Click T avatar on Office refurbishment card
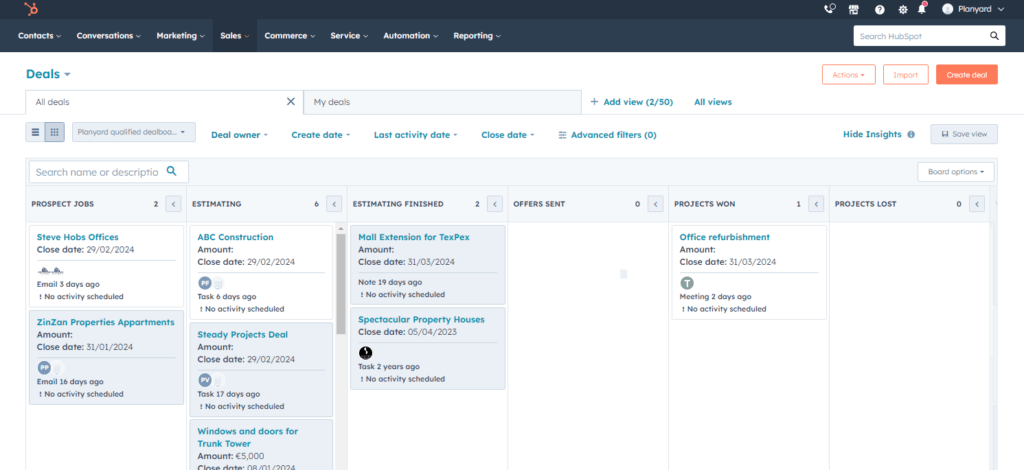The height and width of the screenshot is (470, 1024). [686, 283]
